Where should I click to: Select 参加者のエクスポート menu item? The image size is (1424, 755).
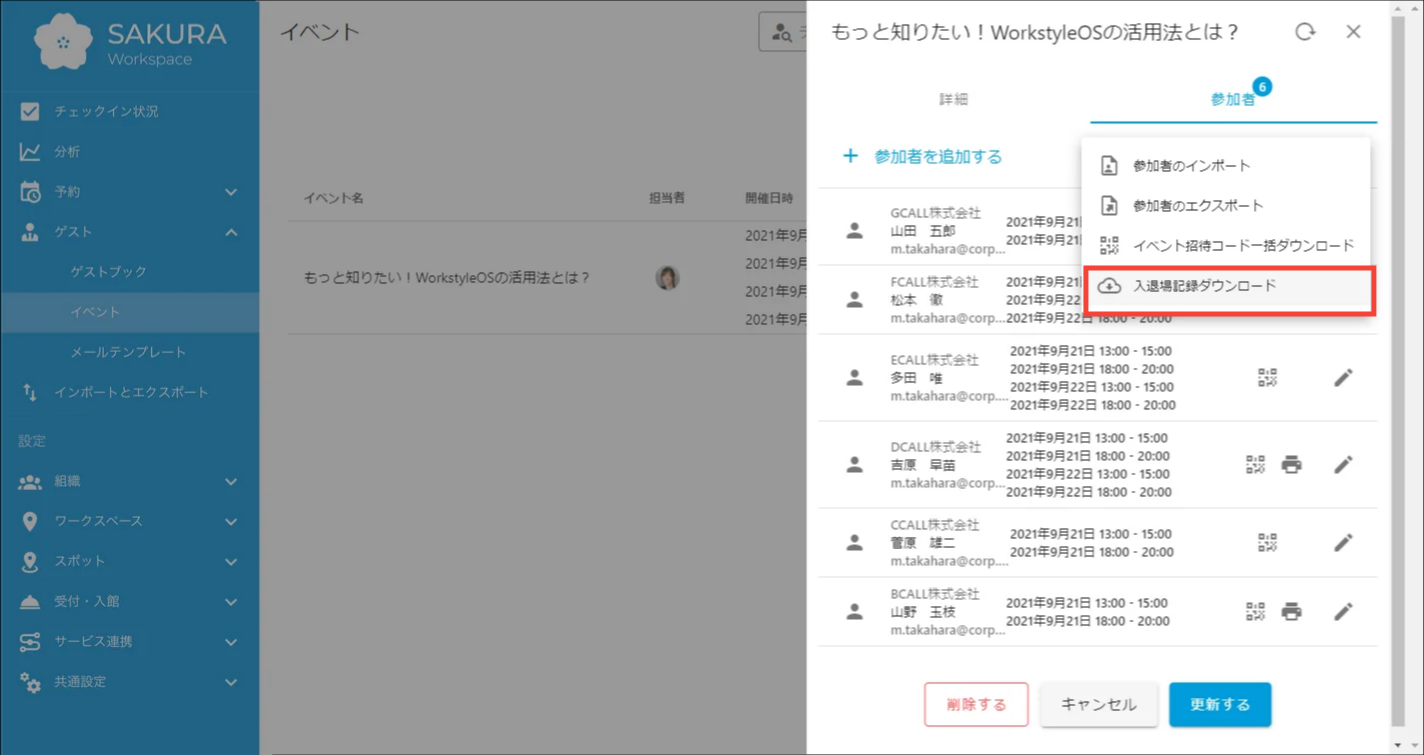tap(1226, 206)
